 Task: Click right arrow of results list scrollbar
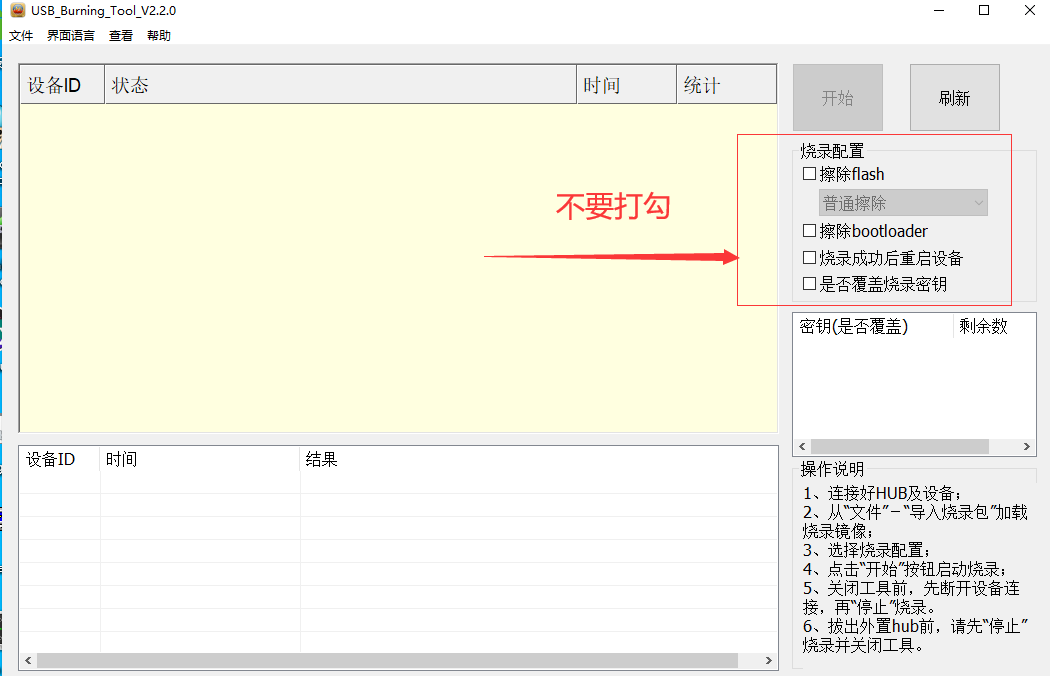(x=769, y=661)
